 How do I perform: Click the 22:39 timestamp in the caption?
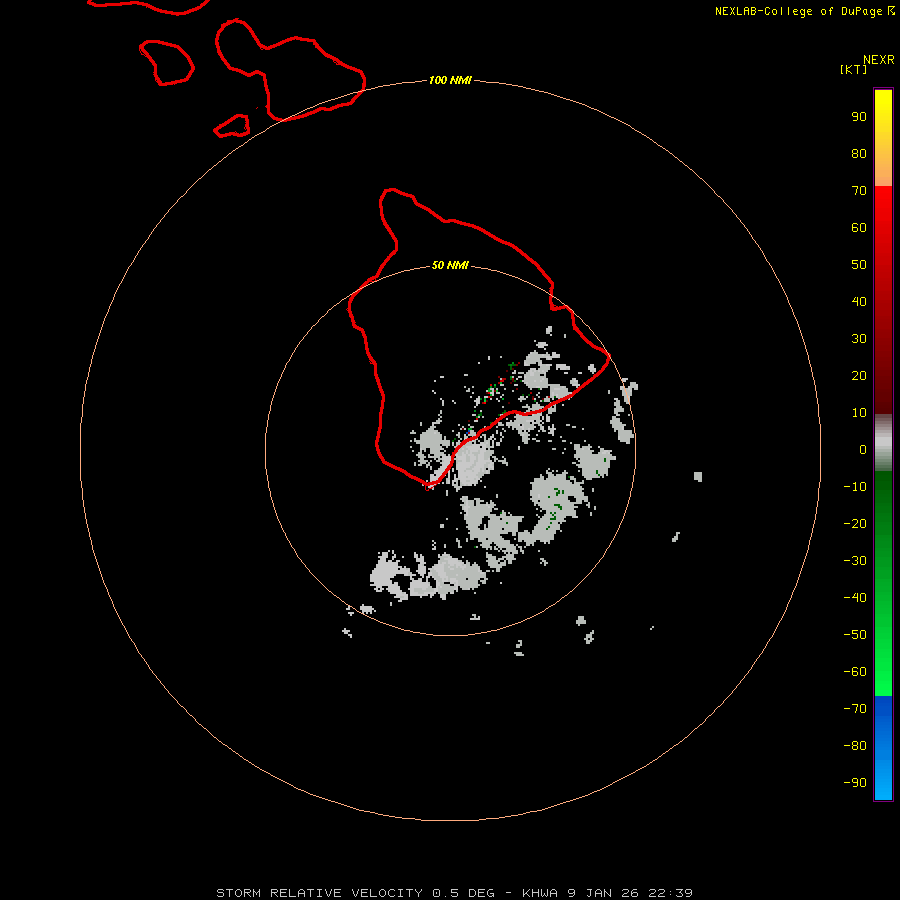click(x=670, y=893)
